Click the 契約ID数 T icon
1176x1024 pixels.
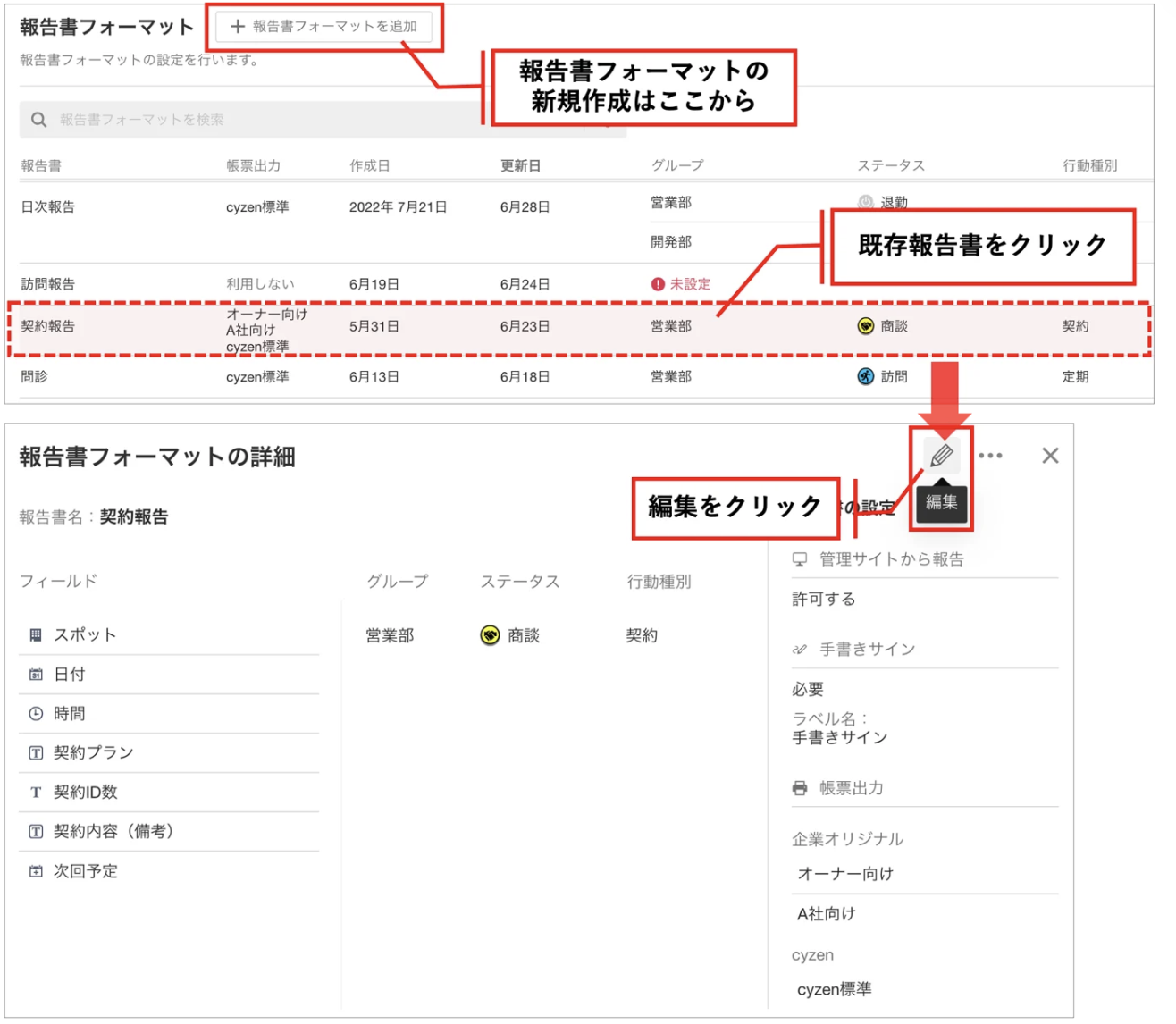coord(36,792)
